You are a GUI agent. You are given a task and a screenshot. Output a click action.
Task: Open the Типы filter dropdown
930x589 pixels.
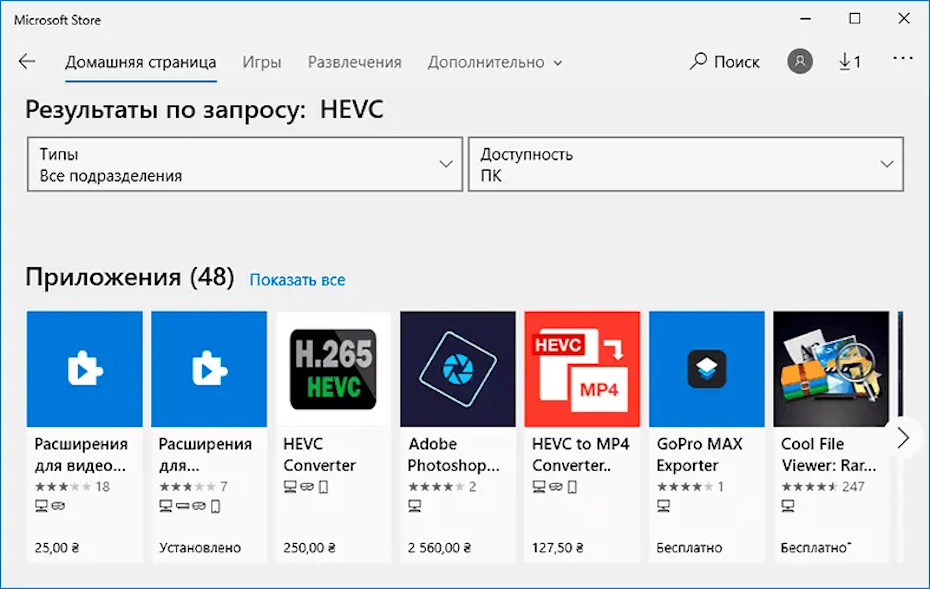pos(244,164)
